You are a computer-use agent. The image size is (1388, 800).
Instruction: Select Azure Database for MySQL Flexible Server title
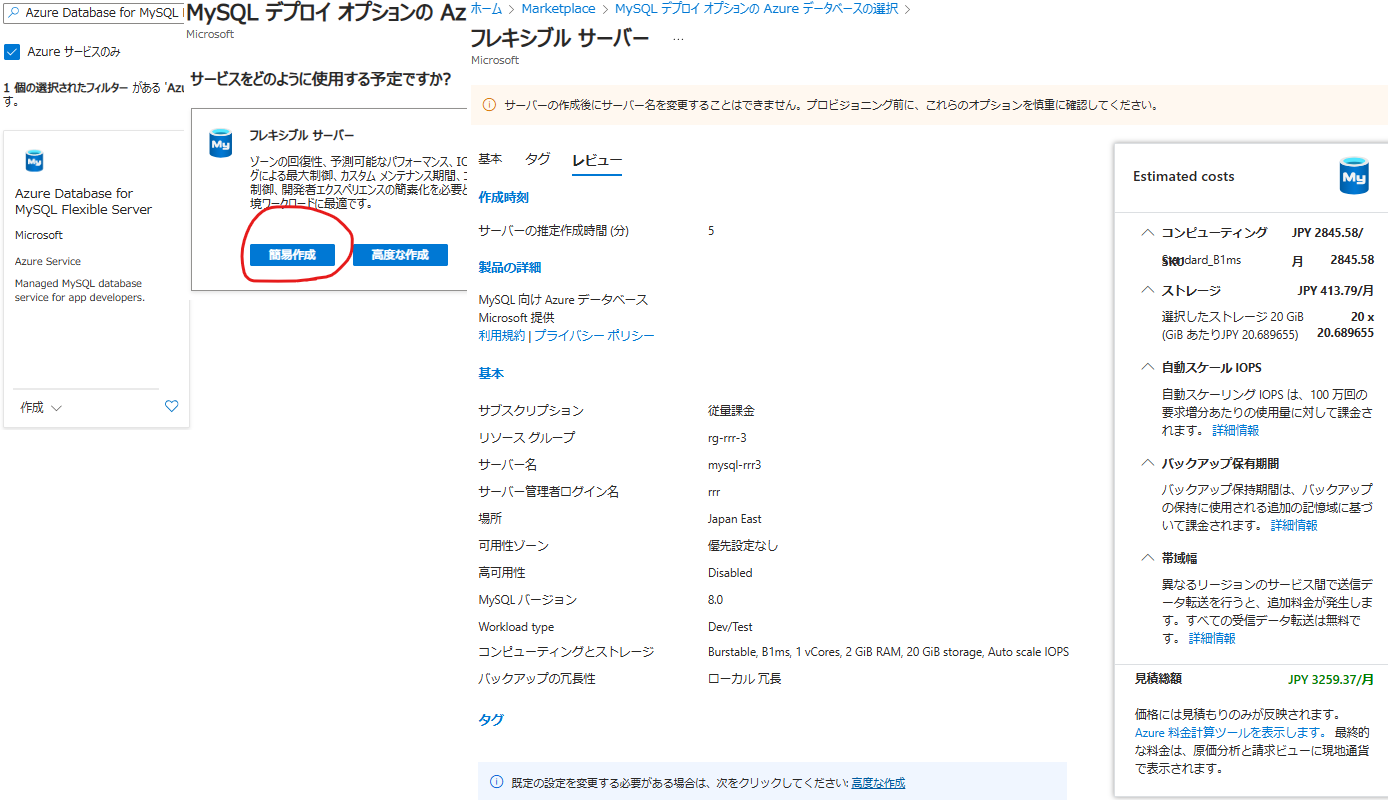[84, 202]
